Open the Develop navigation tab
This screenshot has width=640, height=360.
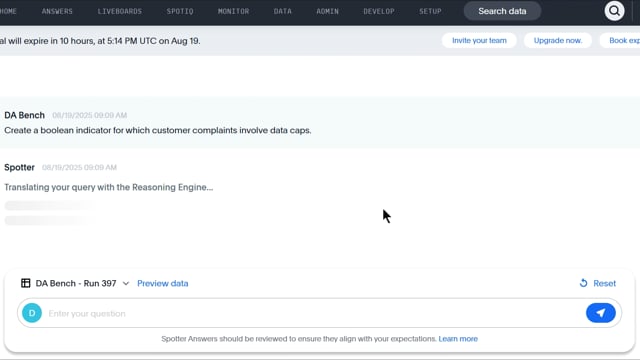[x=379, y=11]
